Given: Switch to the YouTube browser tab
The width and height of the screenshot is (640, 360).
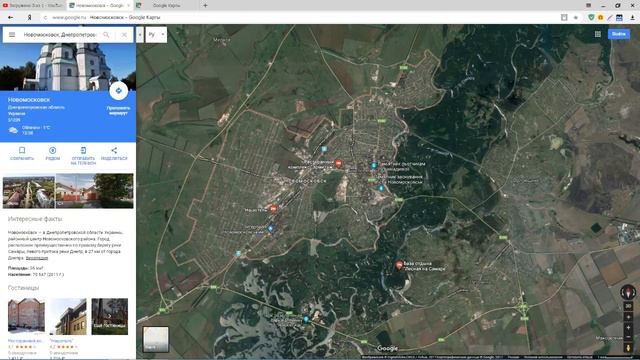Looking at the screenshot, I should click(x=33, y=5).
